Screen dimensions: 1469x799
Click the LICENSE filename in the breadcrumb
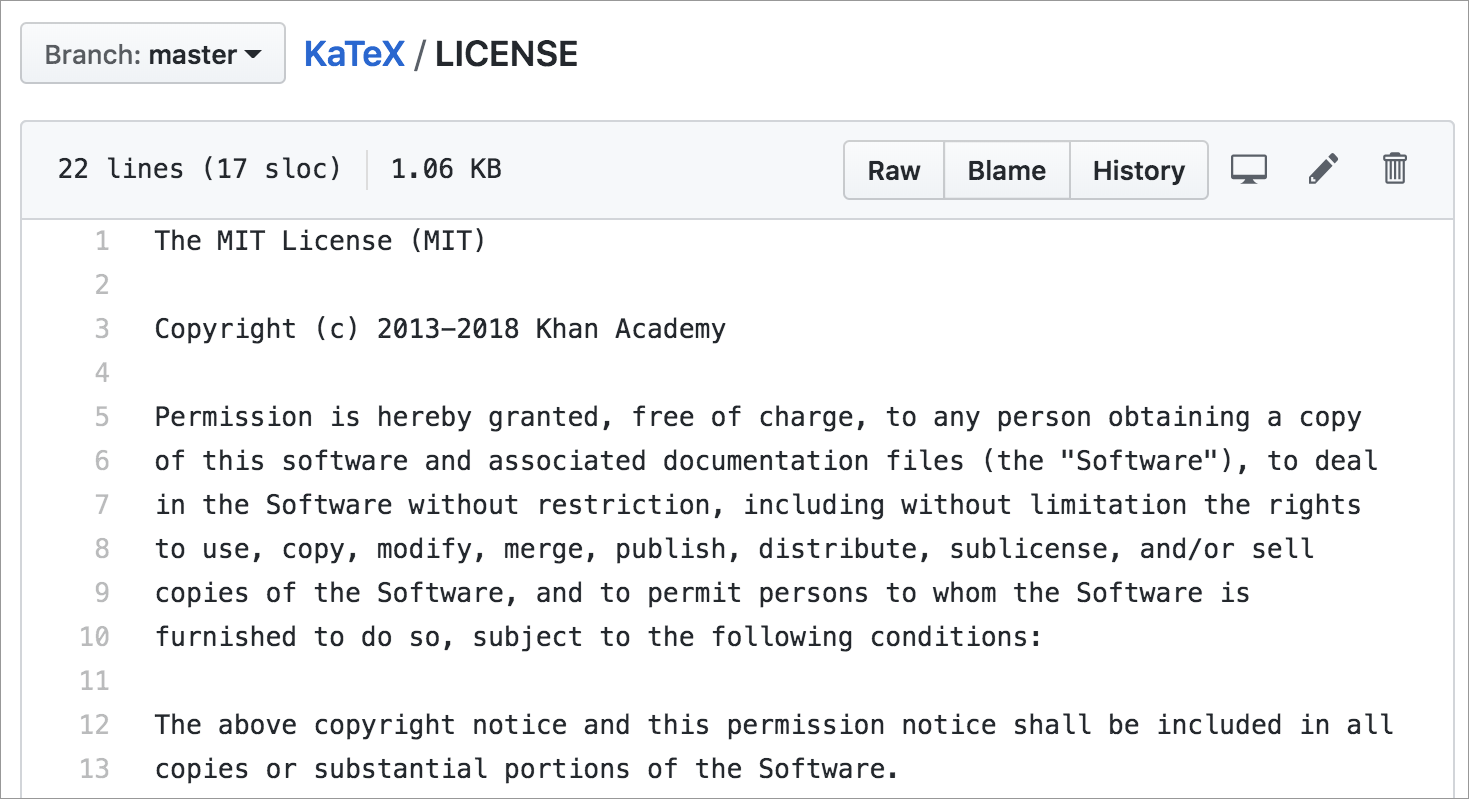(x=506, y=54)
